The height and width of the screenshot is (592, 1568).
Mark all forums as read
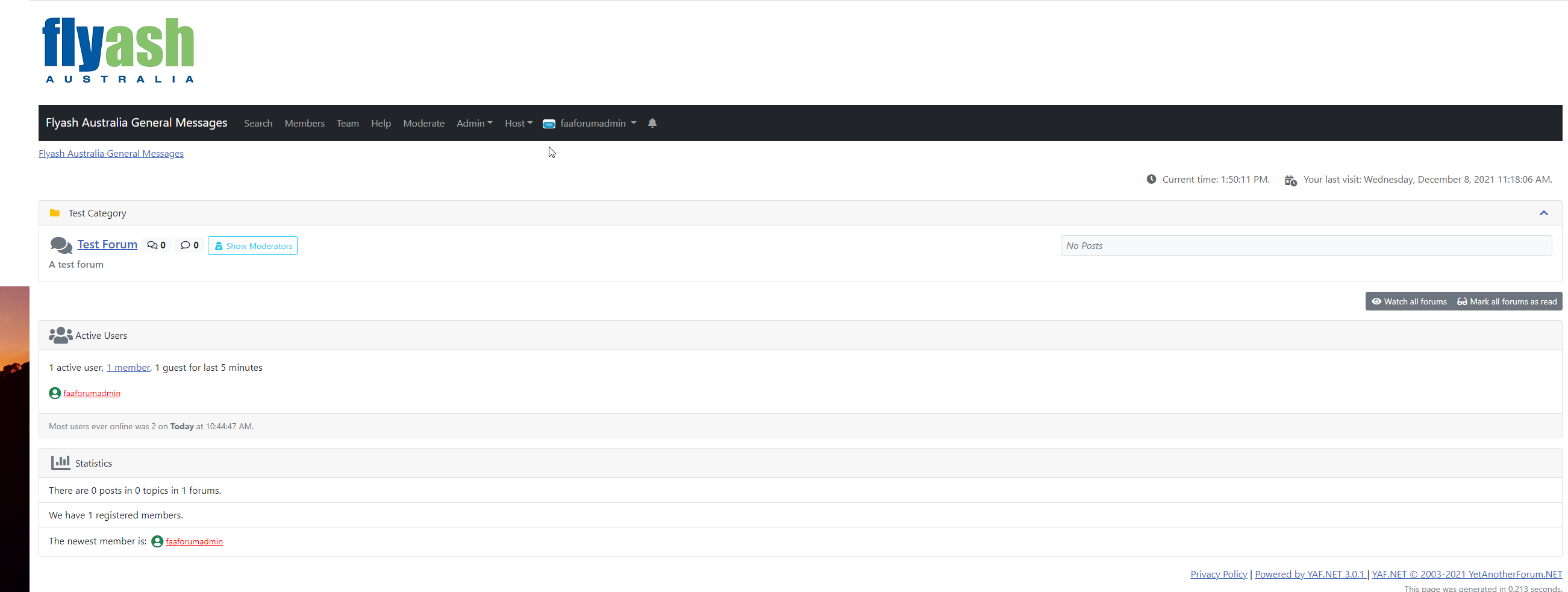(1507, 301)
